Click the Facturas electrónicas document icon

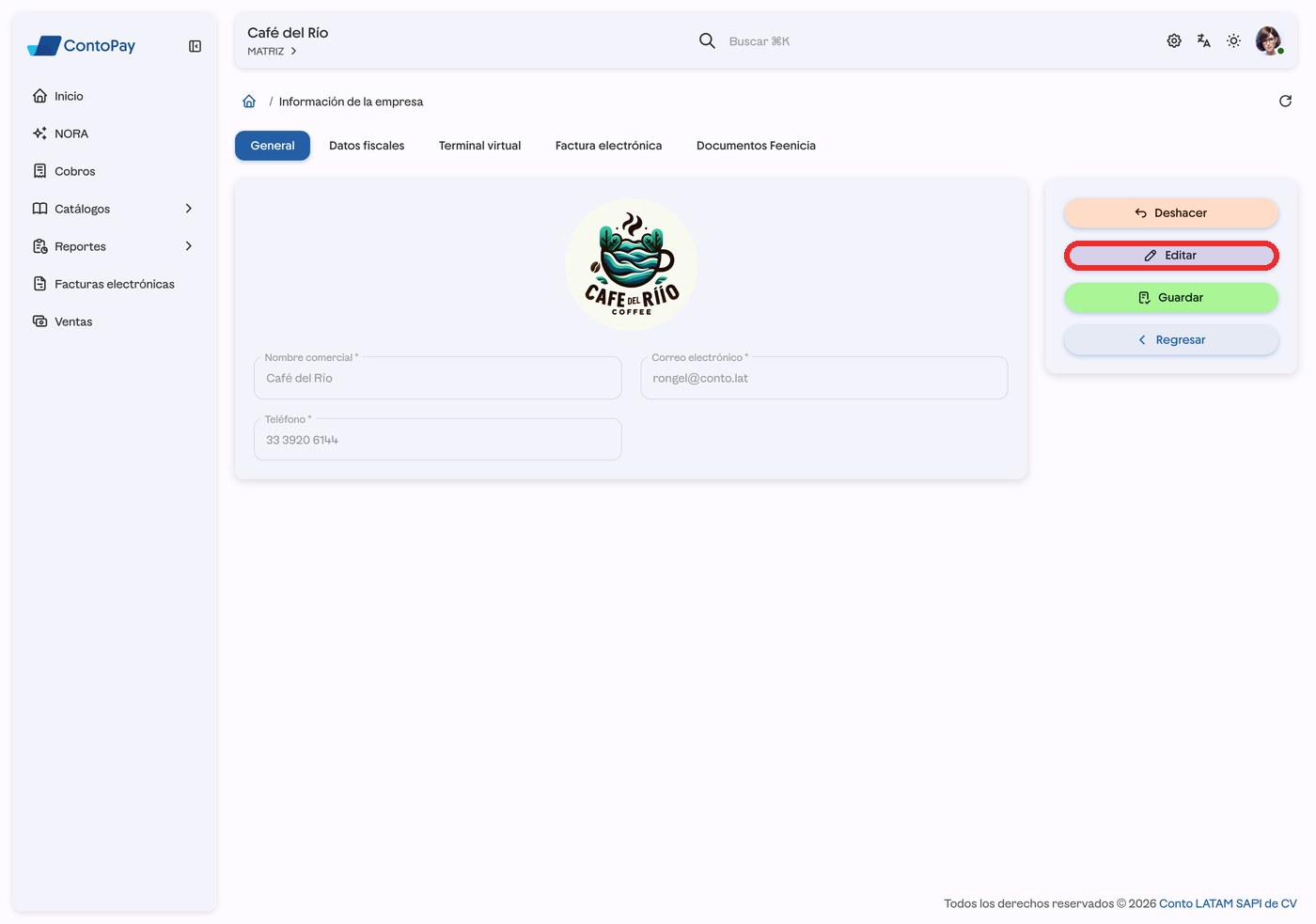[x=39, y=284]
